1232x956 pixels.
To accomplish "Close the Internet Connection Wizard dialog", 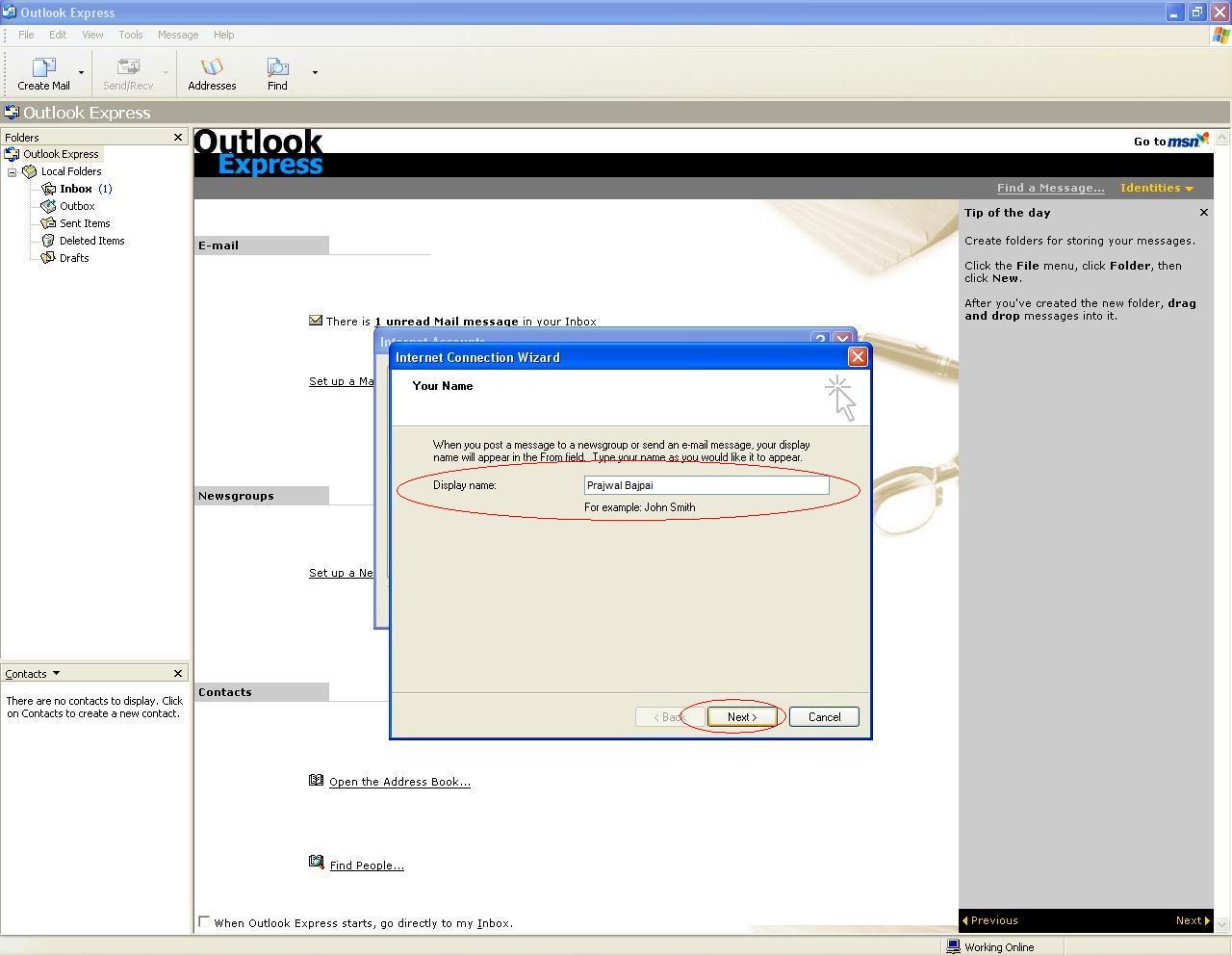I will tap(858, 357).
